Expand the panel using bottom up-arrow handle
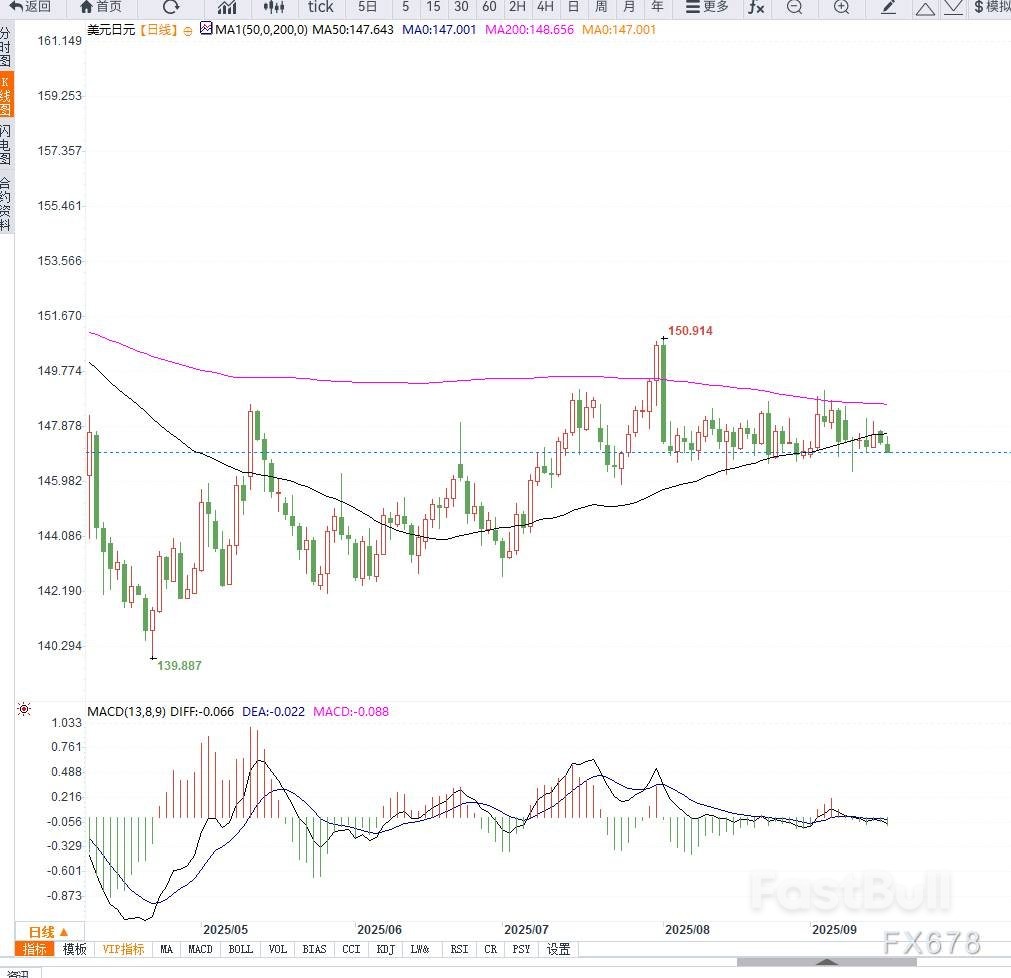The image size is (1011, 978). tap(826, 962)
